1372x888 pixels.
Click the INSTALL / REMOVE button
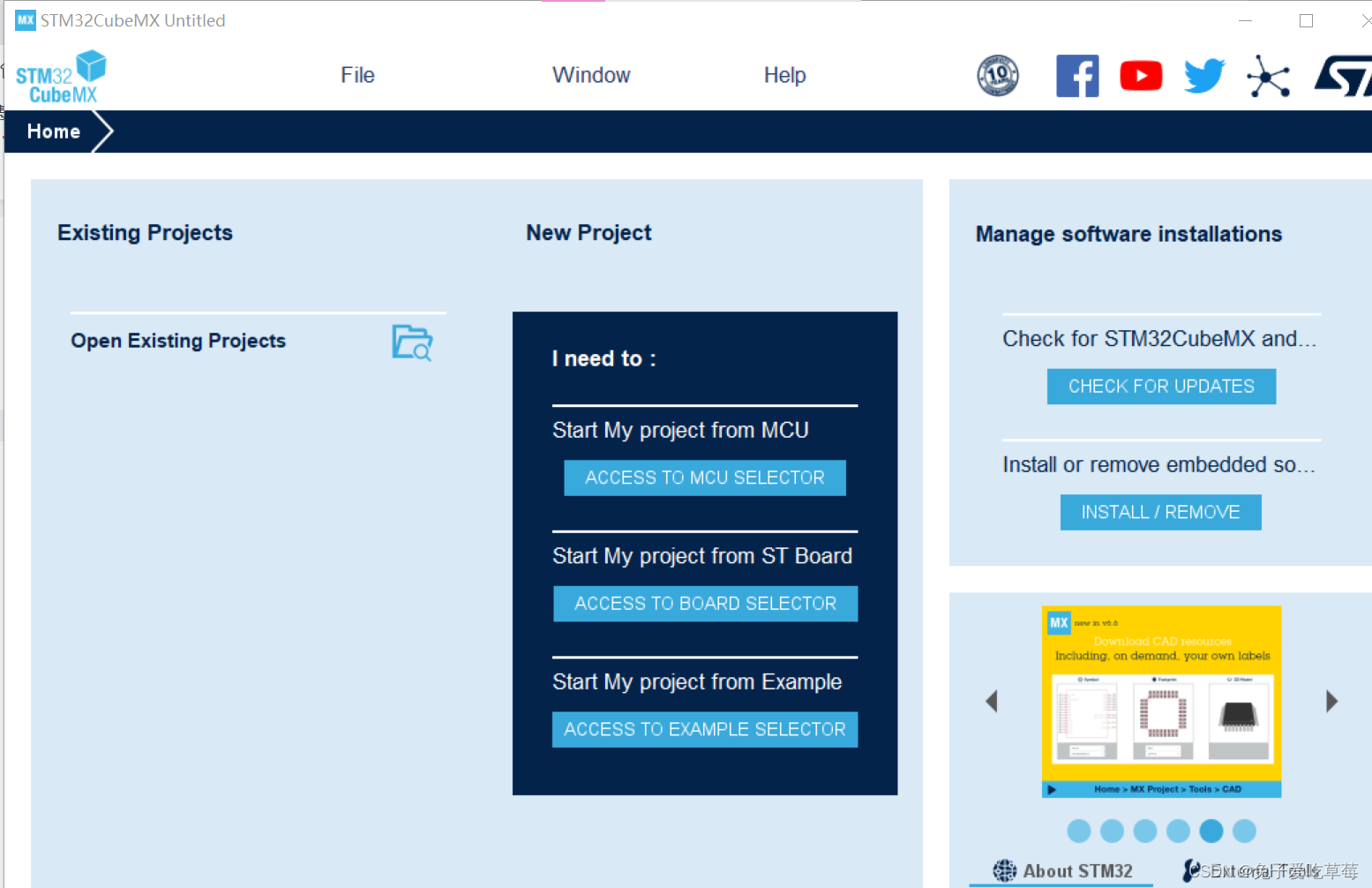[1161, 513]
